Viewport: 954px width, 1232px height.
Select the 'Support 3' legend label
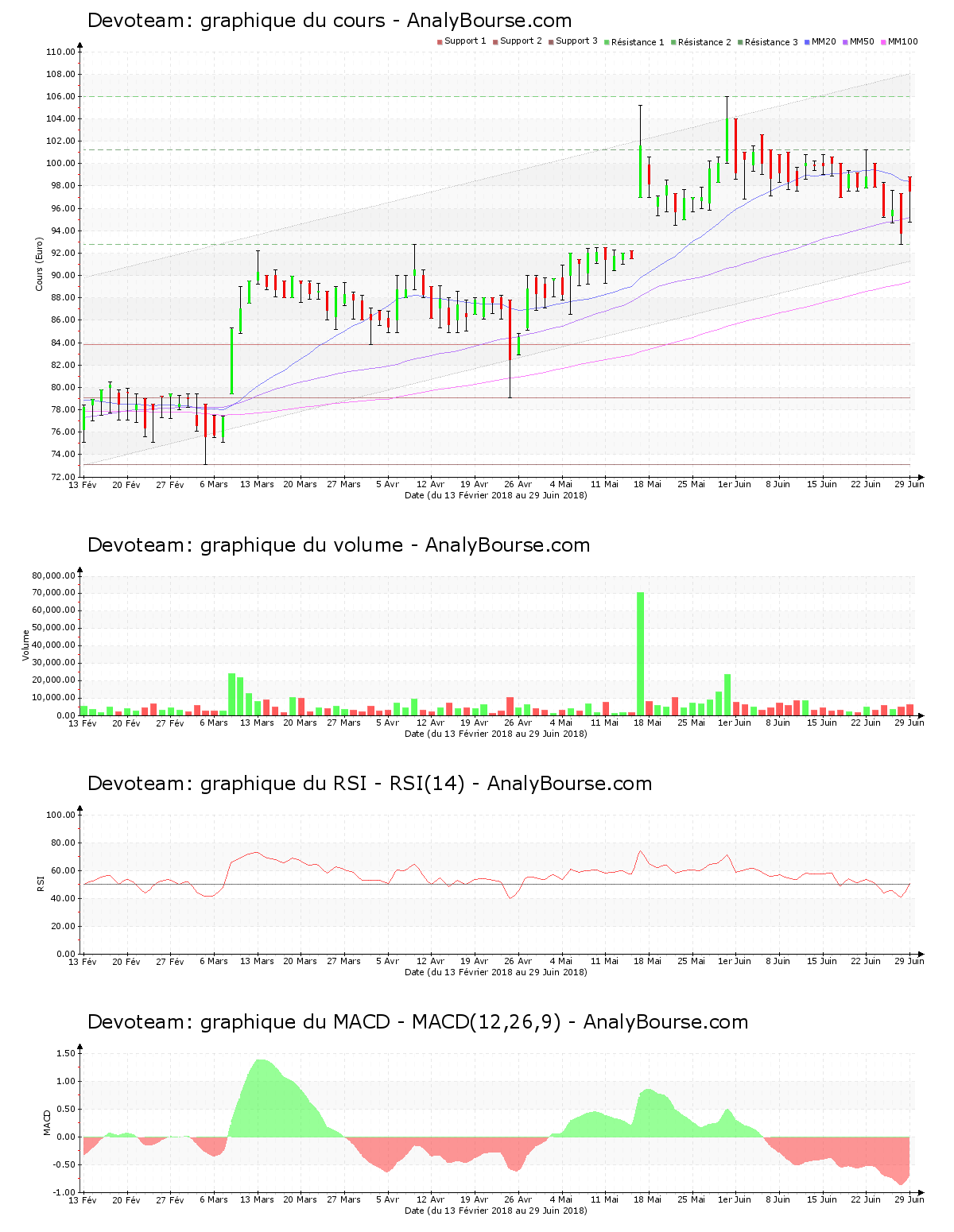point(576,41)
